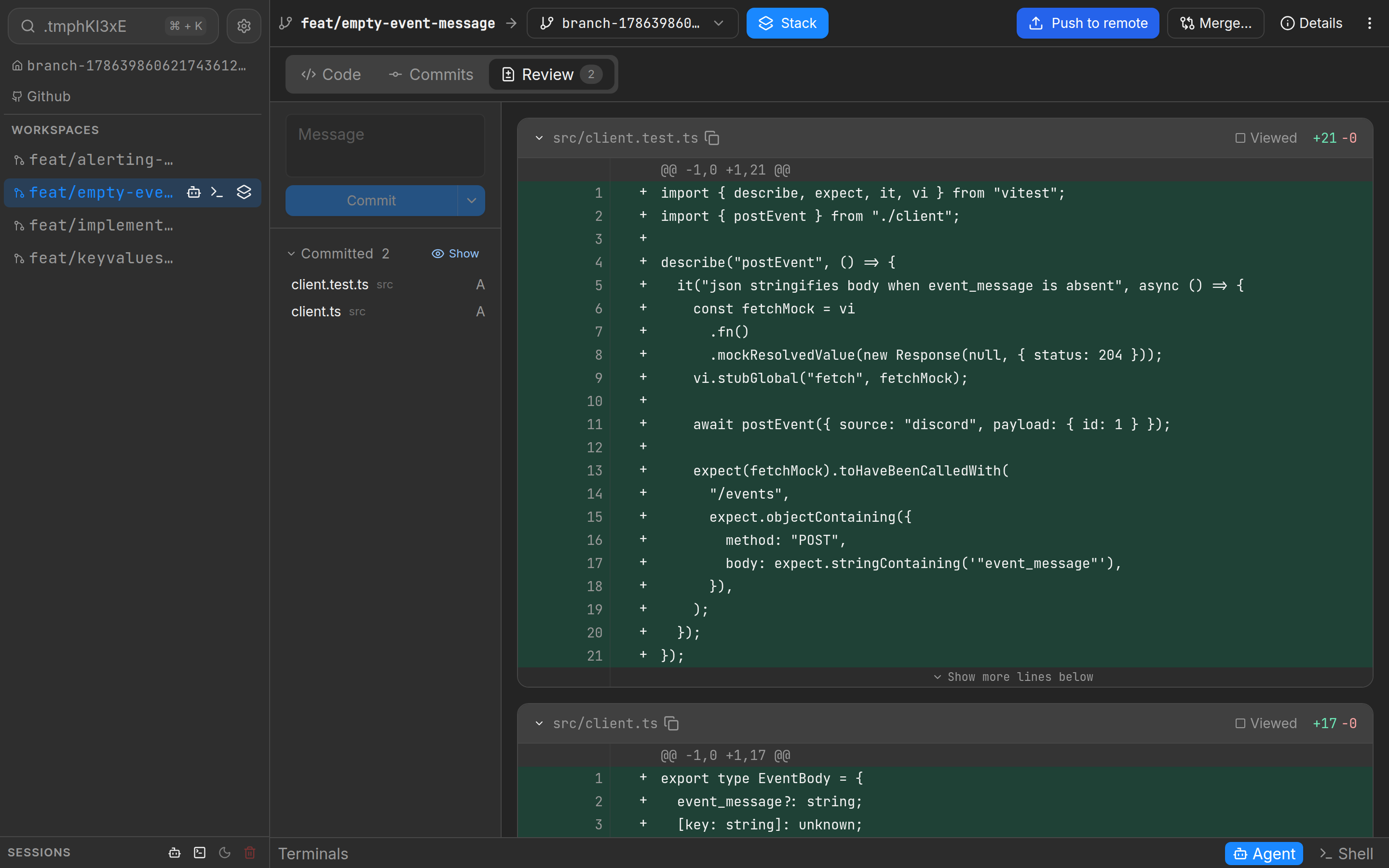This screenshot has width=1389, height=868.
Task: Focus the .tmphKI3xE search box
Action: tap(113, 26)
